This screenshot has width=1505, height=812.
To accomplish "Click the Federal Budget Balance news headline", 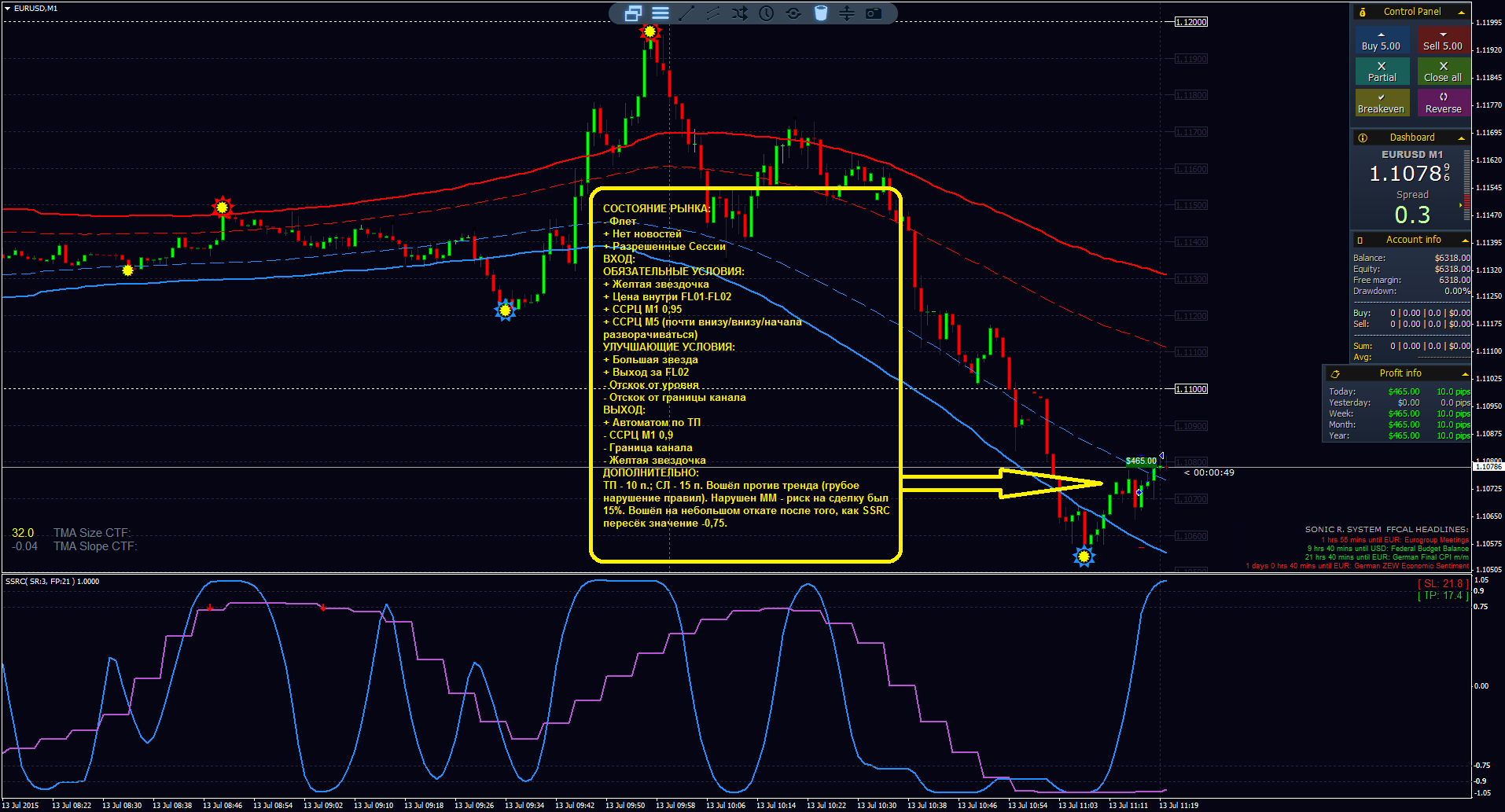I will click(1388, 549).
